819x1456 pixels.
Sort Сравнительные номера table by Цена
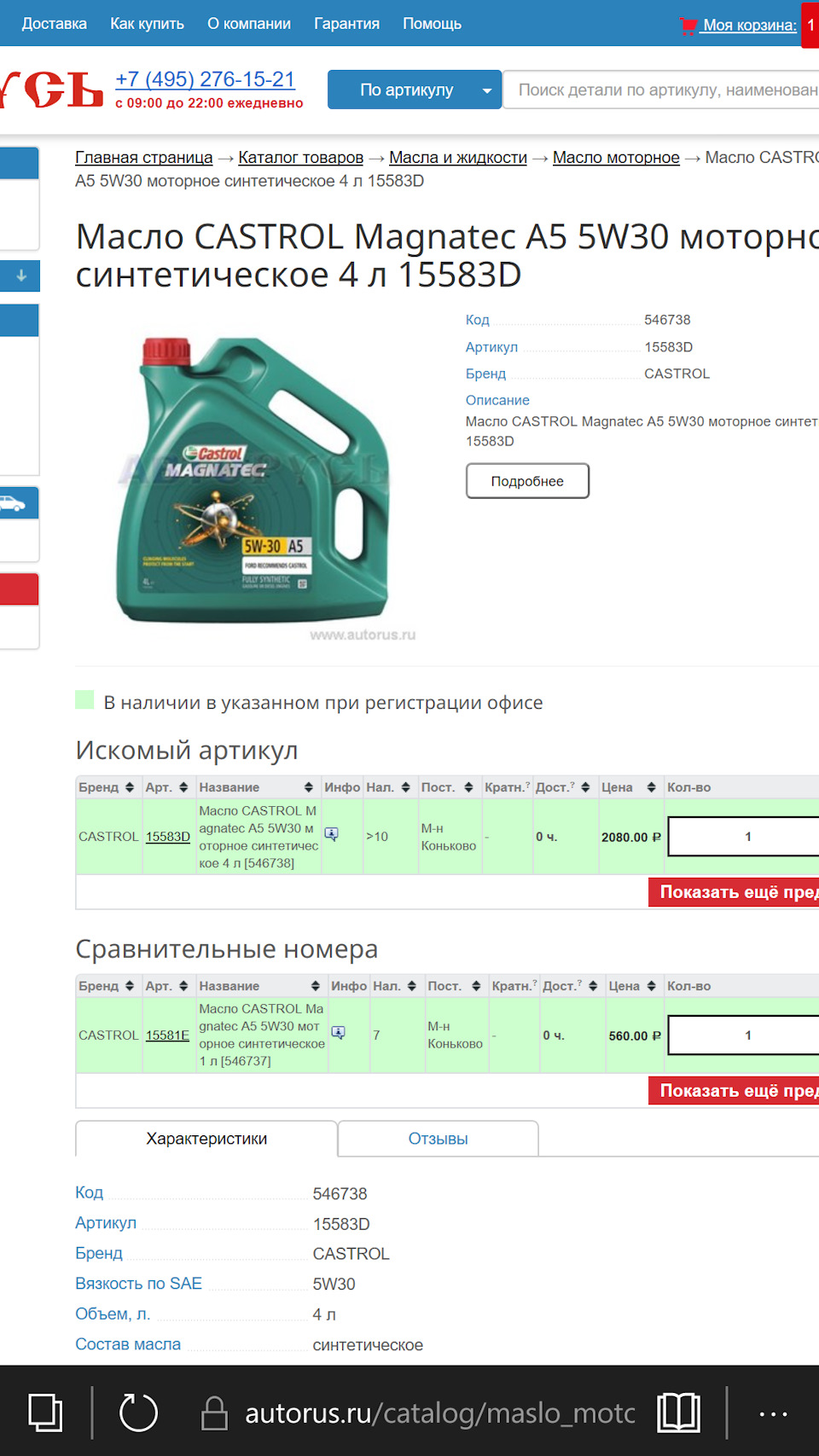651,986
